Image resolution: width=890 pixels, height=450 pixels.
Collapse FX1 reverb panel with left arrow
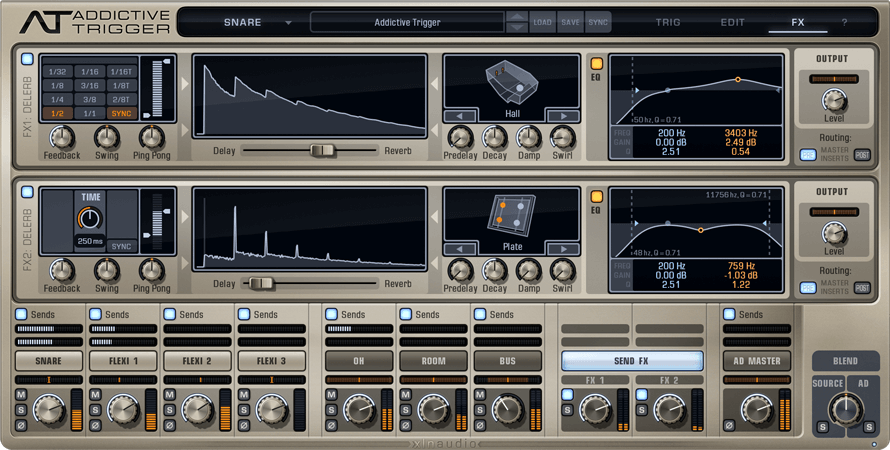coord(434,84)
